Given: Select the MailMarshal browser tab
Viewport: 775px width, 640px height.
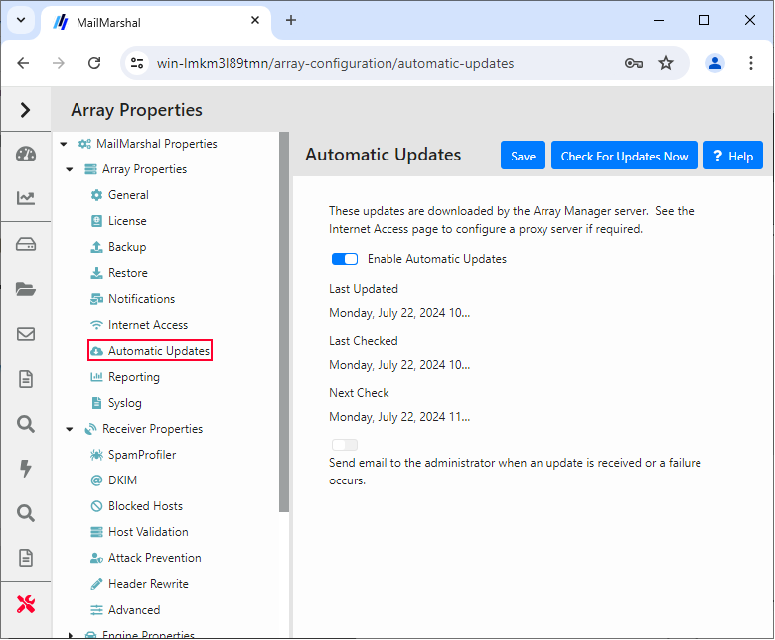Looking at the screenshot, I should (x=155, y=22).
